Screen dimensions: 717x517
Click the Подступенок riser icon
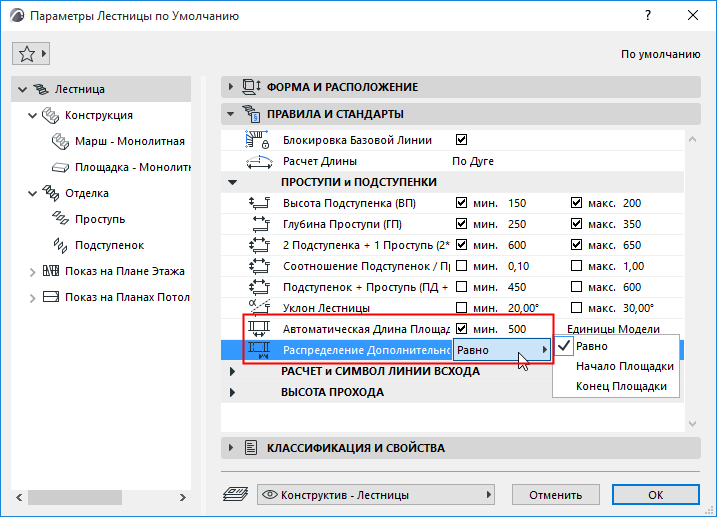click(60, 245)
